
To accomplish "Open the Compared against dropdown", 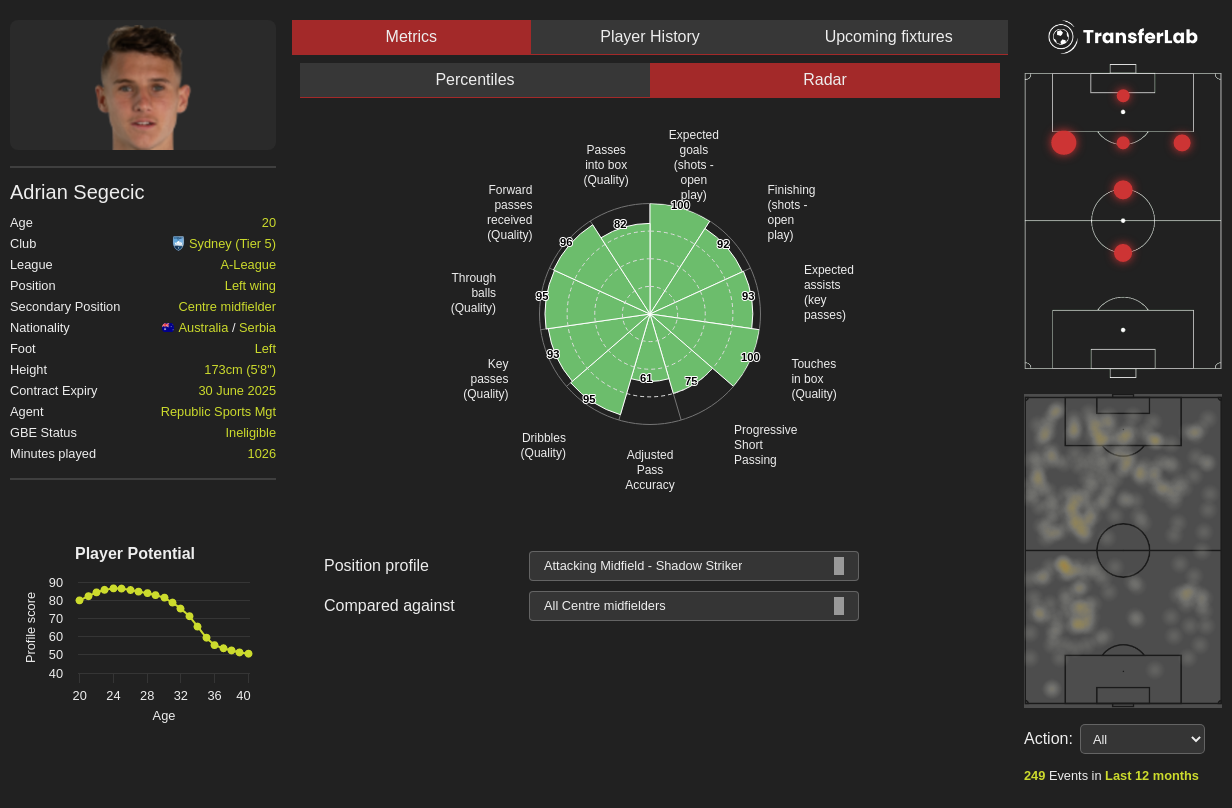I will [694, 606].
